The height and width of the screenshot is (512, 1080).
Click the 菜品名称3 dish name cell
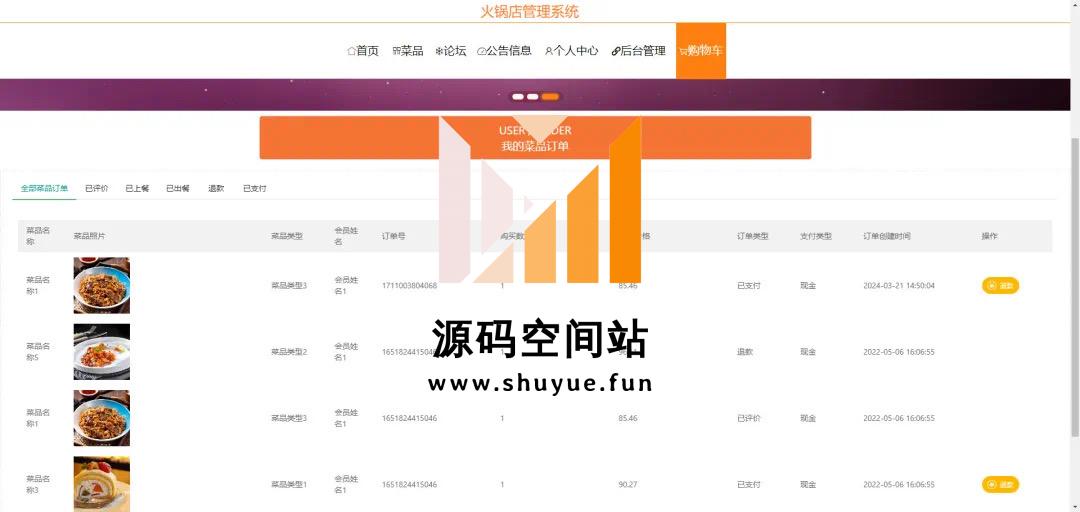tap(38, 484)
